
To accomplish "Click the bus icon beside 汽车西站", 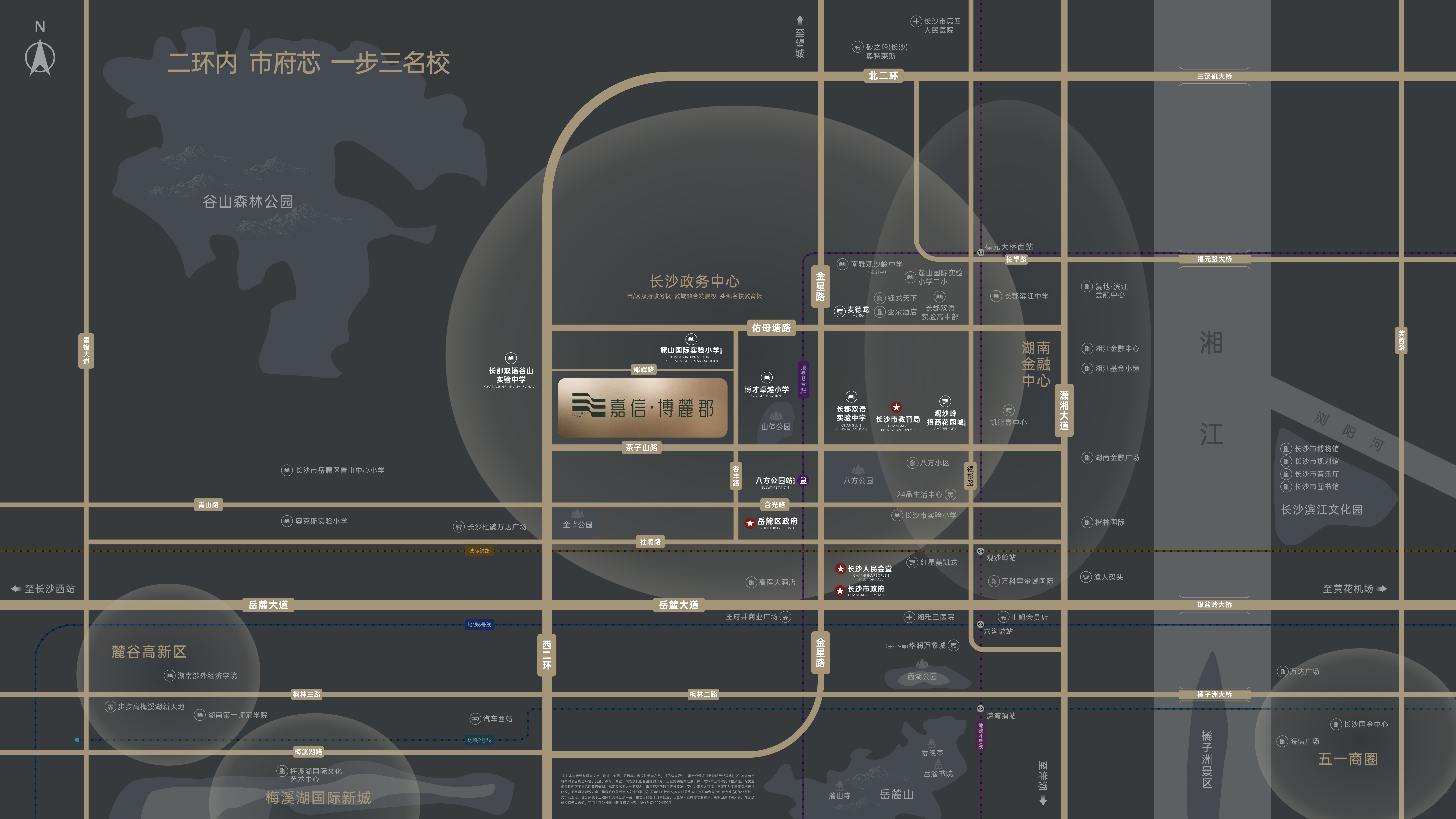I will (475, 719).
